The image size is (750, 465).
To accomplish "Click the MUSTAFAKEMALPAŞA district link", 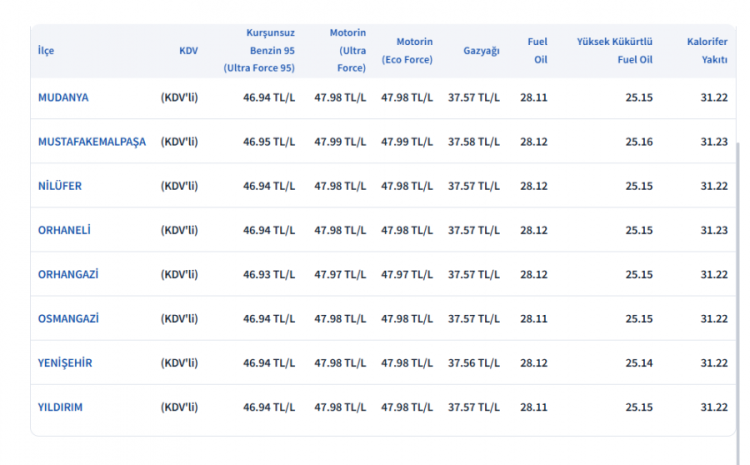I will click(91, 142).
